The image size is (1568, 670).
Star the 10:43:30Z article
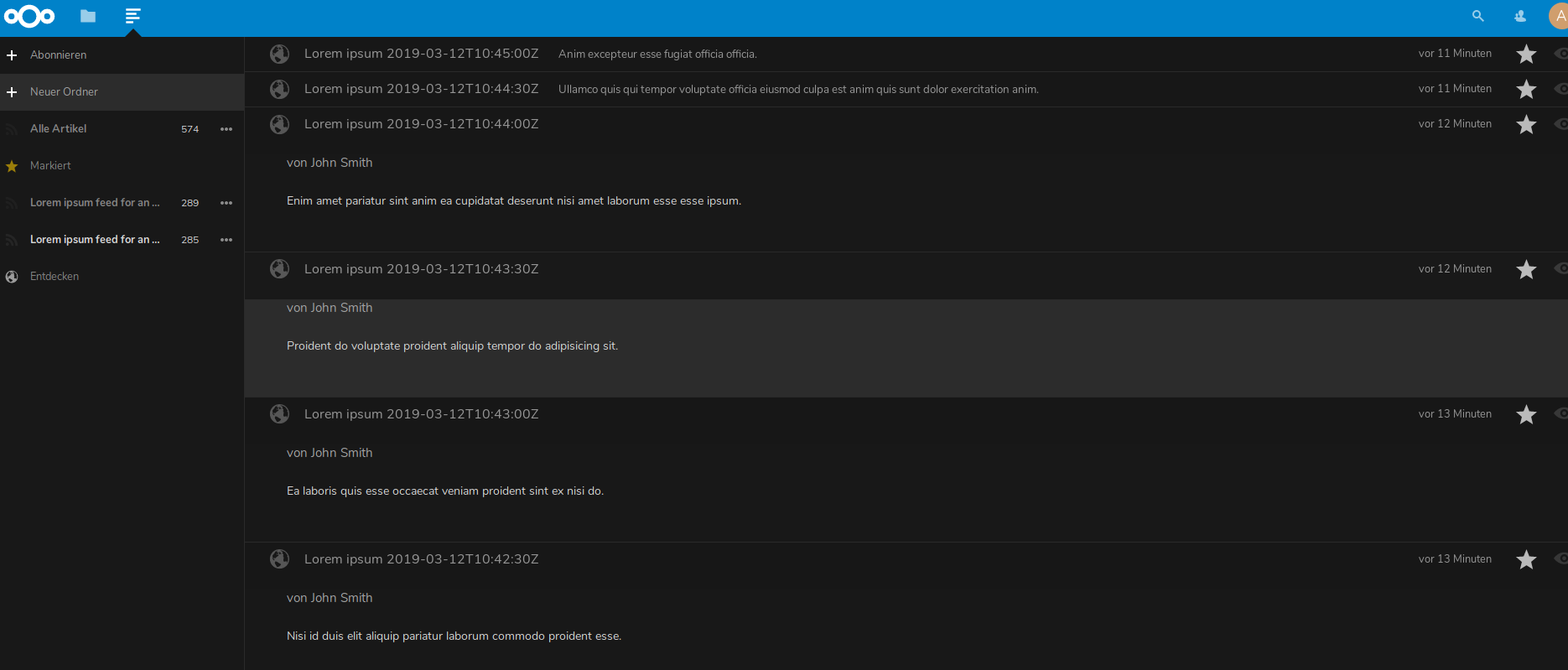1526,269
